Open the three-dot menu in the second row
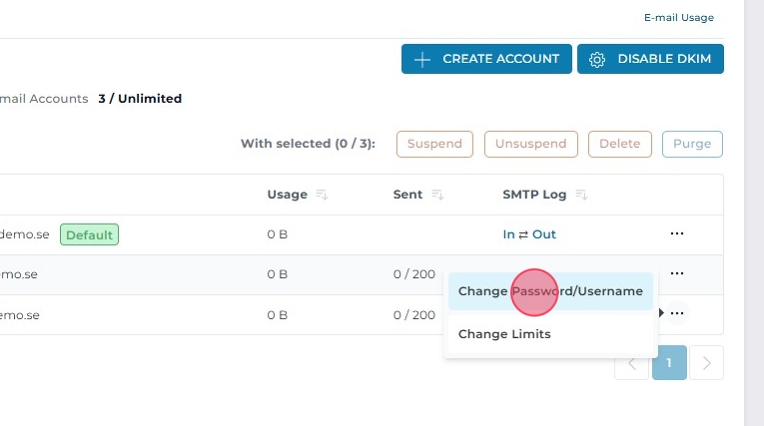The height and width of the screenshot is (426, 764). coord(677,273)
